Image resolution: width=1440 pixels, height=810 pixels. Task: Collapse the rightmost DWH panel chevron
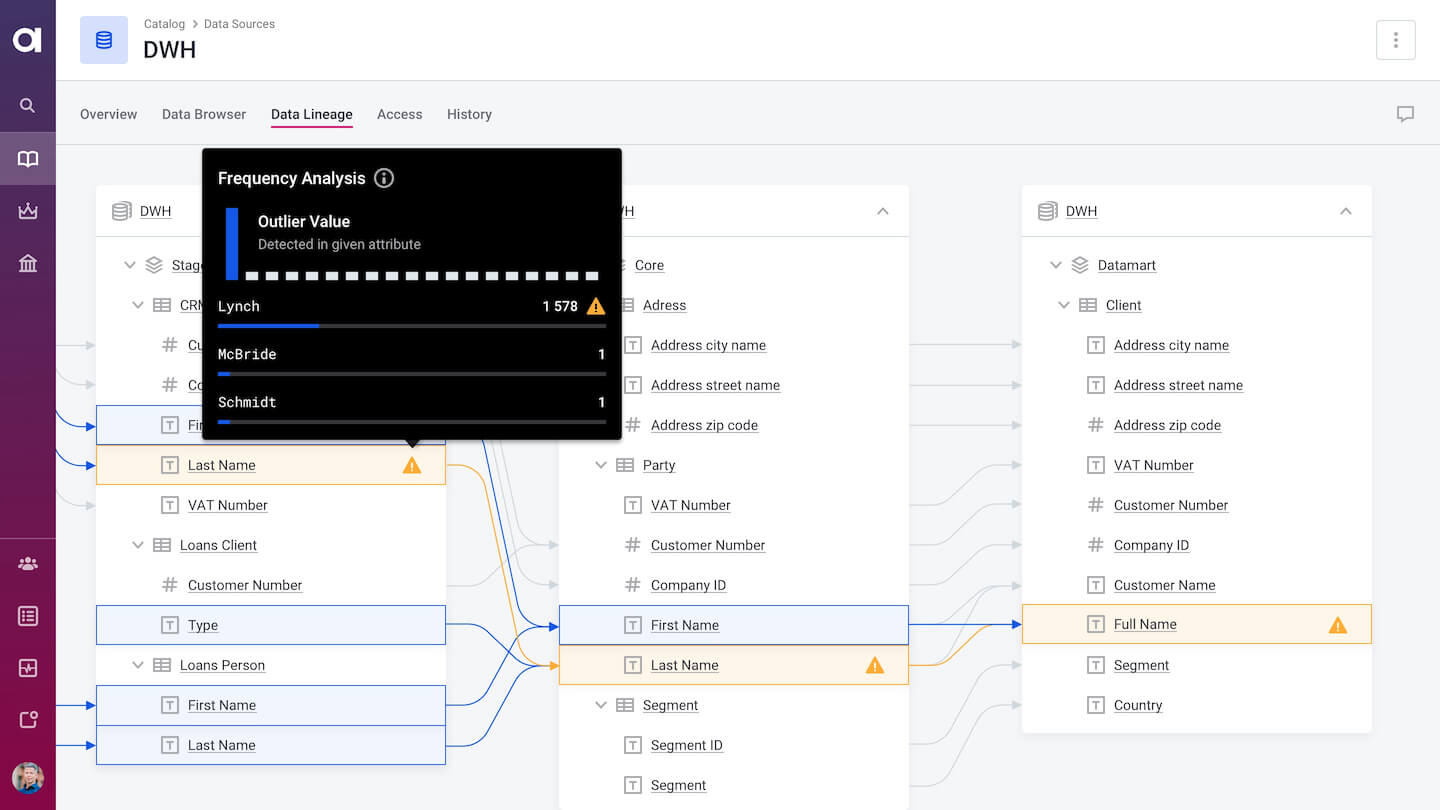click(x=1345, y=211)
